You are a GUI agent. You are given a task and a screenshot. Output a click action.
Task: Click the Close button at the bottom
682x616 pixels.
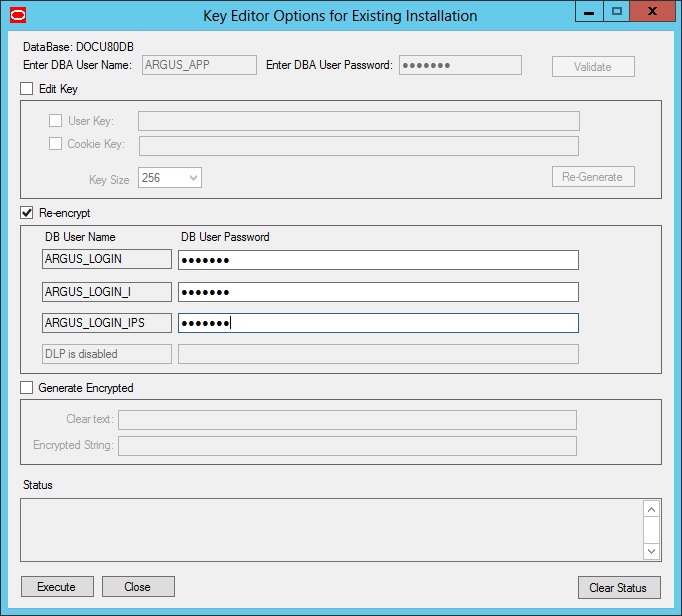(138, 587)
